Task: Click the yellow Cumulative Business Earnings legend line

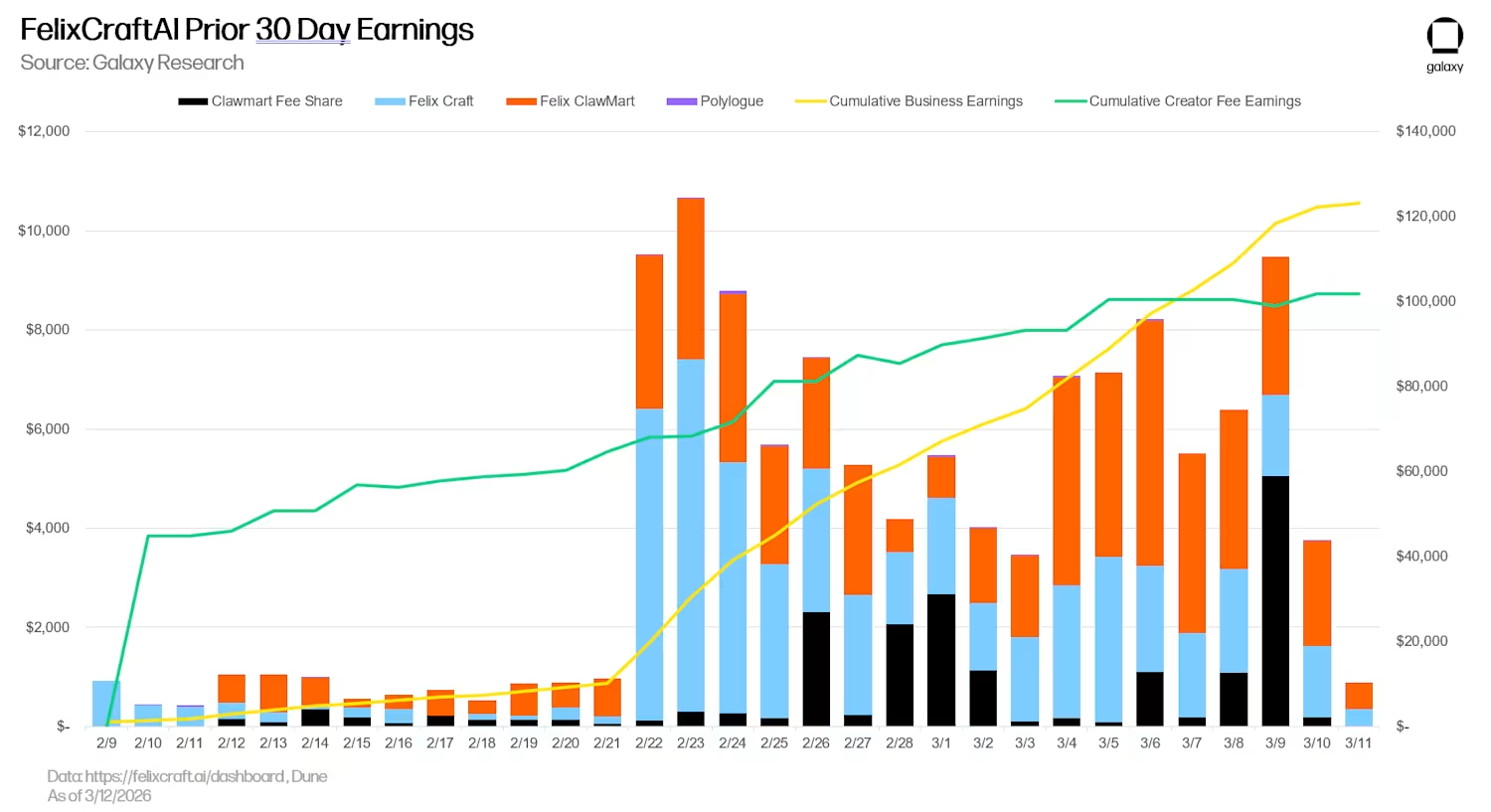Action: pos(810,101)
